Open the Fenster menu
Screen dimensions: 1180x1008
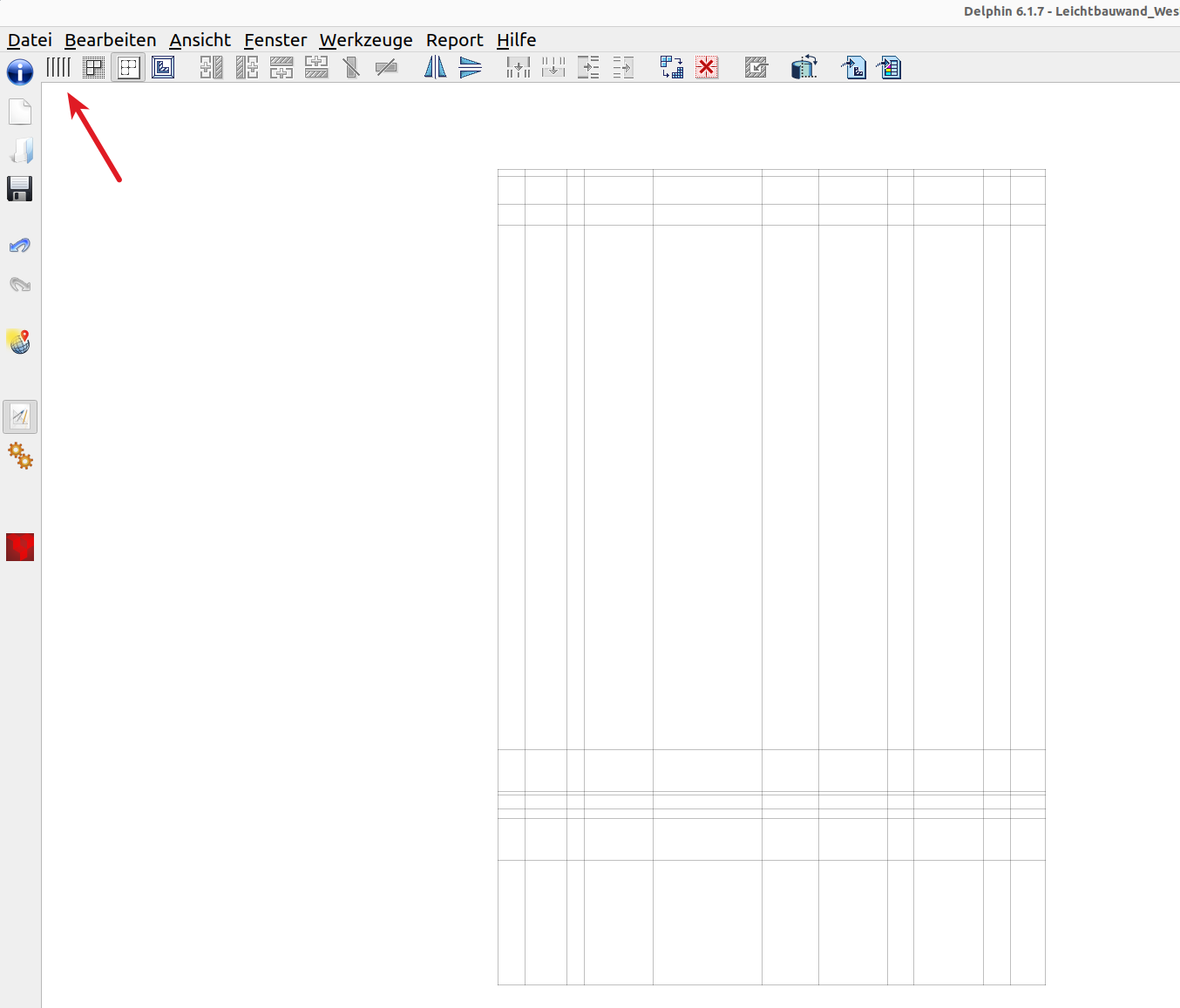pos(275,40)
